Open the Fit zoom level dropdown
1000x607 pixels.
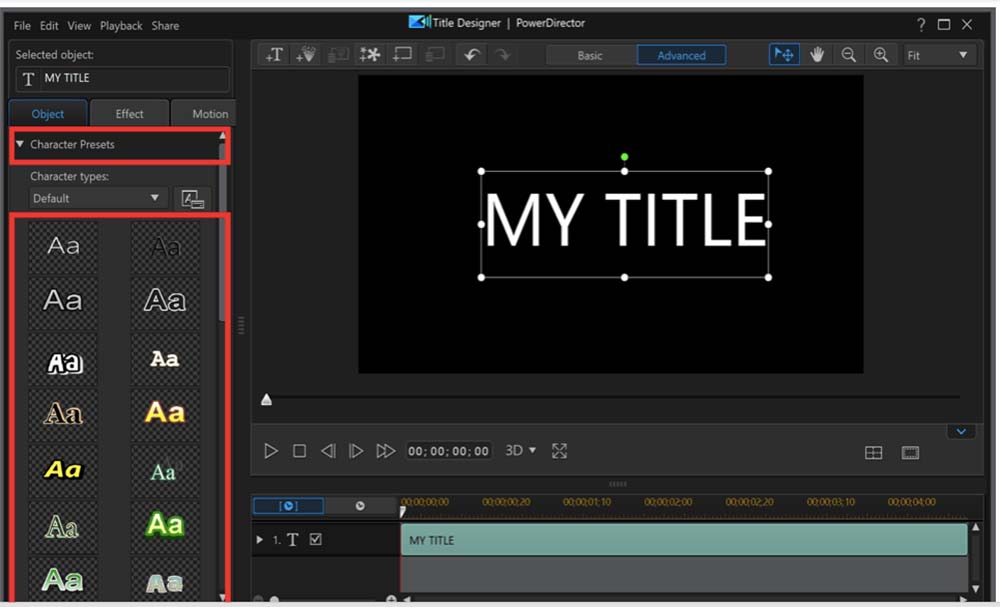click(x=938, y=55)
